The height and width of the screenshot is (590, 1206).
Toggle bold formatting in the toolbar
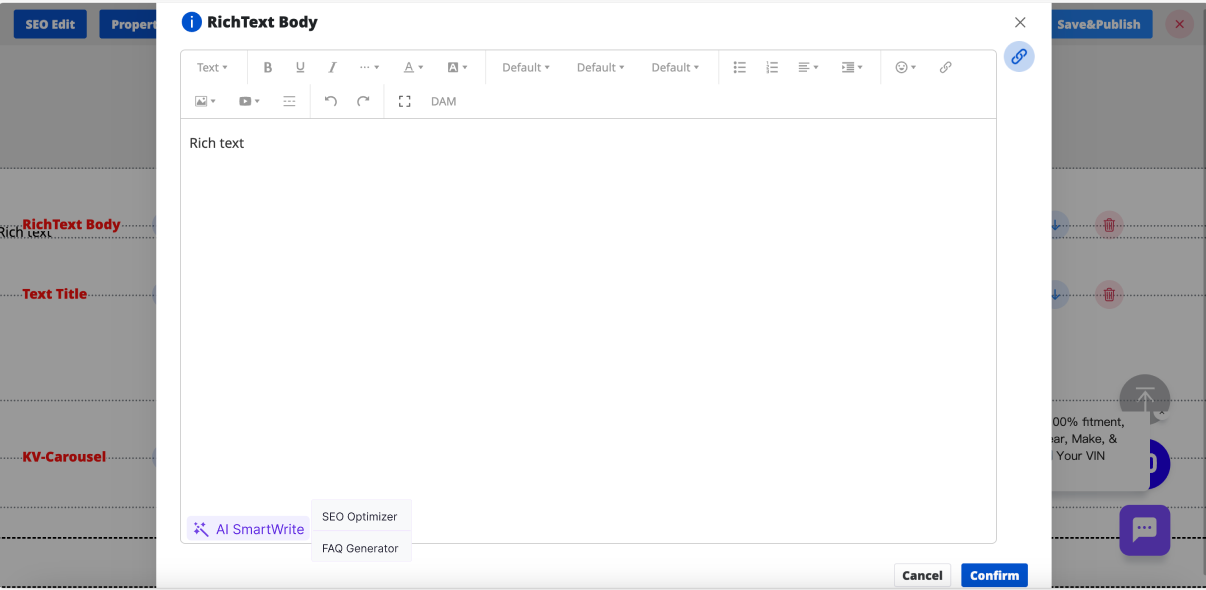pyautogui.click(x=268, y=68)
